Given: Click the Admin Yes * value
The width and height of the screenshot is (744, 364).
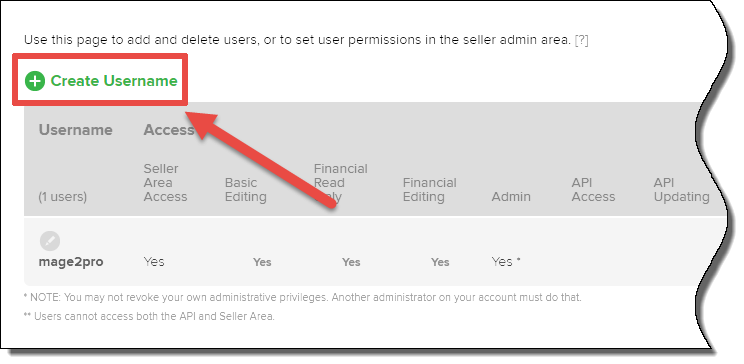Looking at the screenshot, I should [x=506, y=261].
